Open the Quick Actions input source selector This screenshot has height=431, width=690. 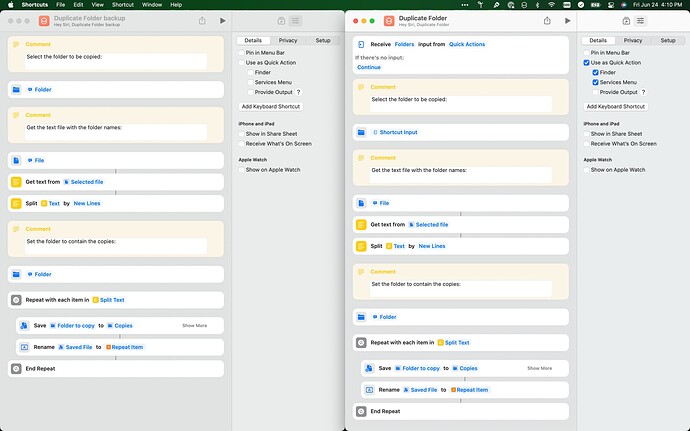click(467, 44)
